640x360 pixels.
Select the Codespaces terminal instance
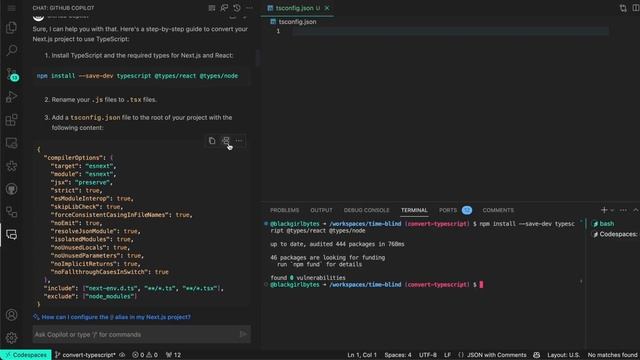click(616, 234)
